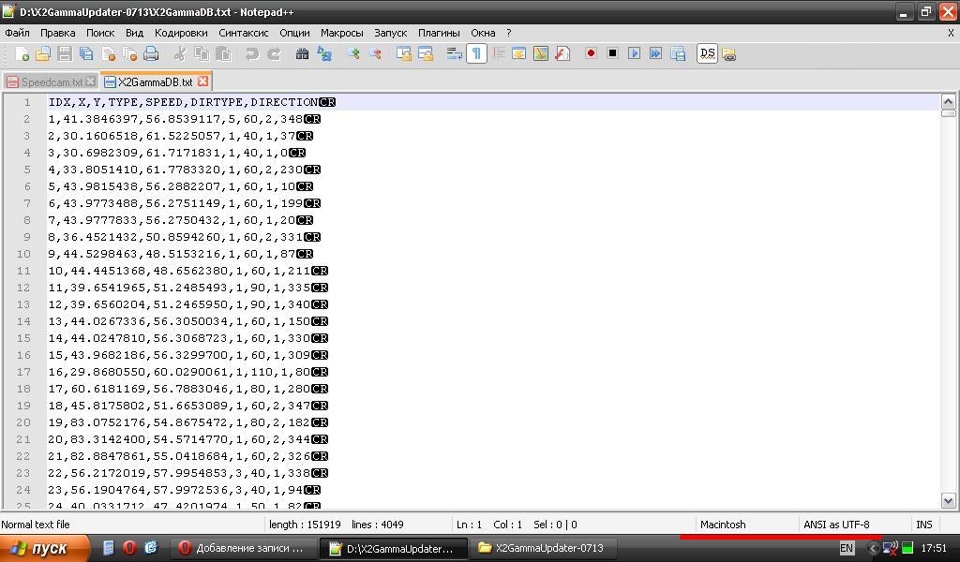Play back the recorded macro
This screenshot has width=960, height=562.
(634, 54)
